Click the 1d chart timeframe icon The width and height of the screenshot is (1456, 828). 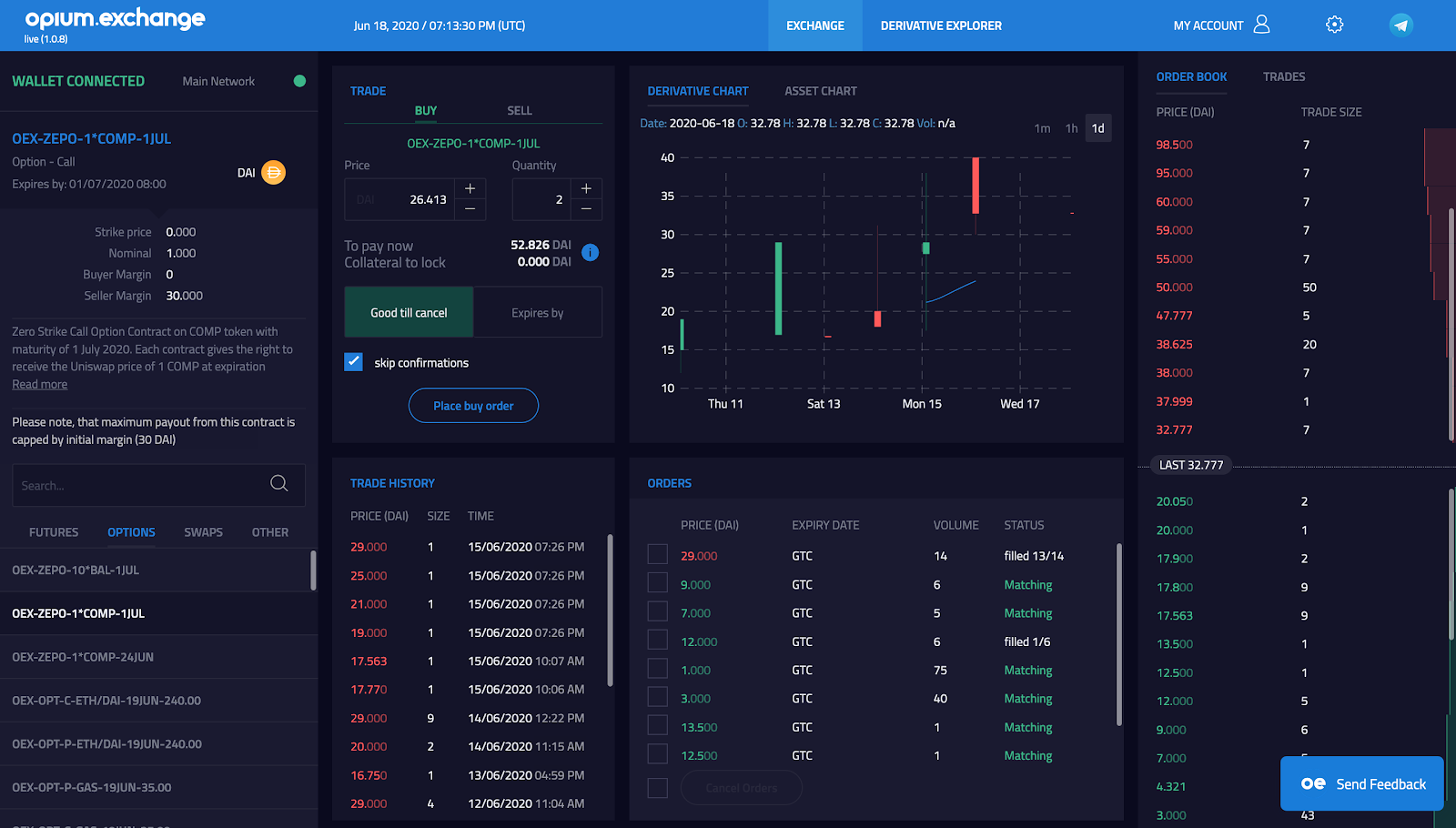pos(1098,128)
